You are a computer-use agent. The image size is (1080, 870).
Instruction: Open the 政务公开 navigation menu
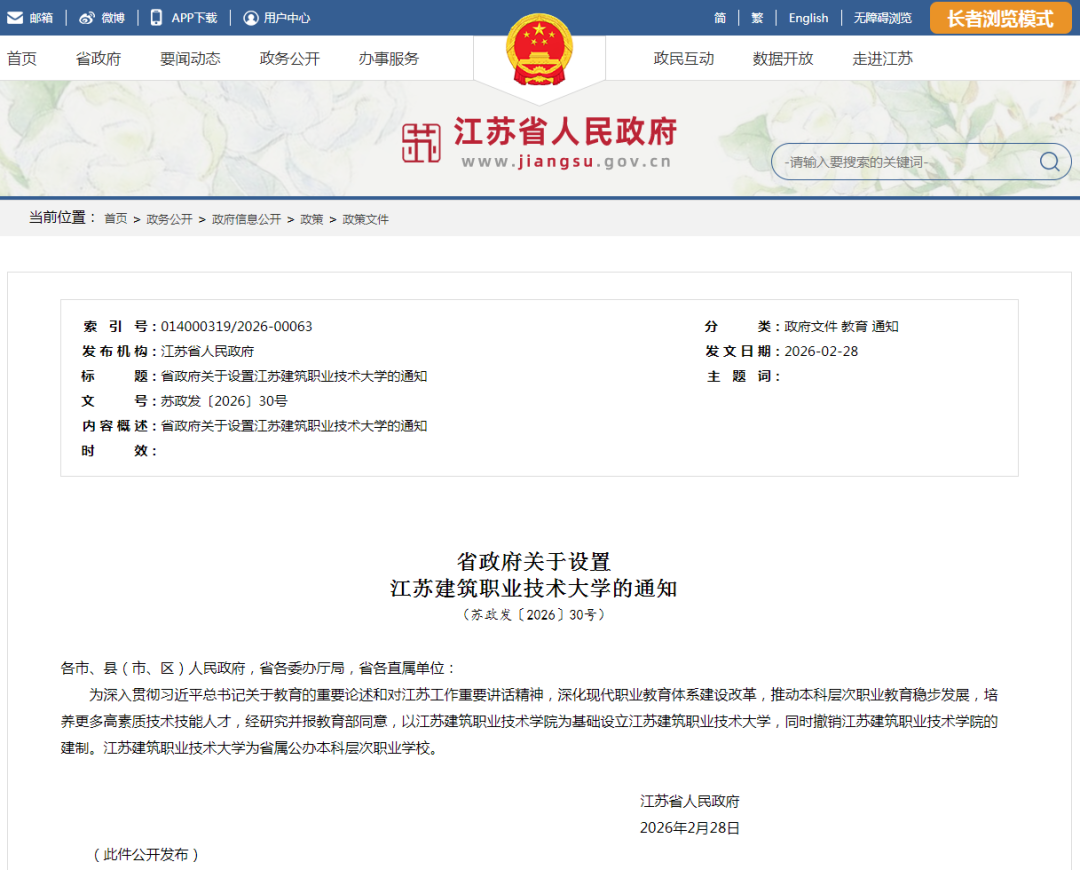pos(289,59)
